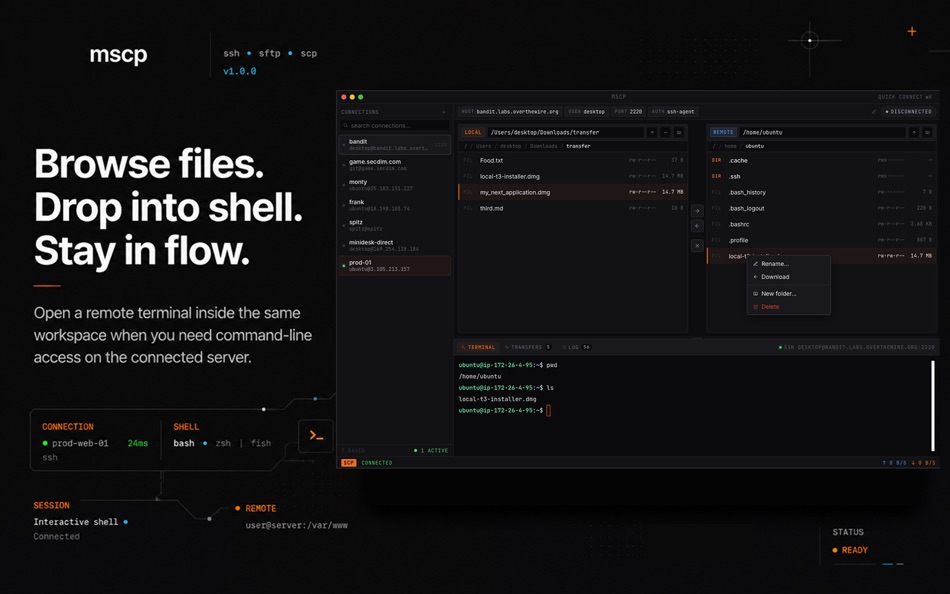
Task: Select local-t3-installer.dmg in local pane
Action: [573, 176]
